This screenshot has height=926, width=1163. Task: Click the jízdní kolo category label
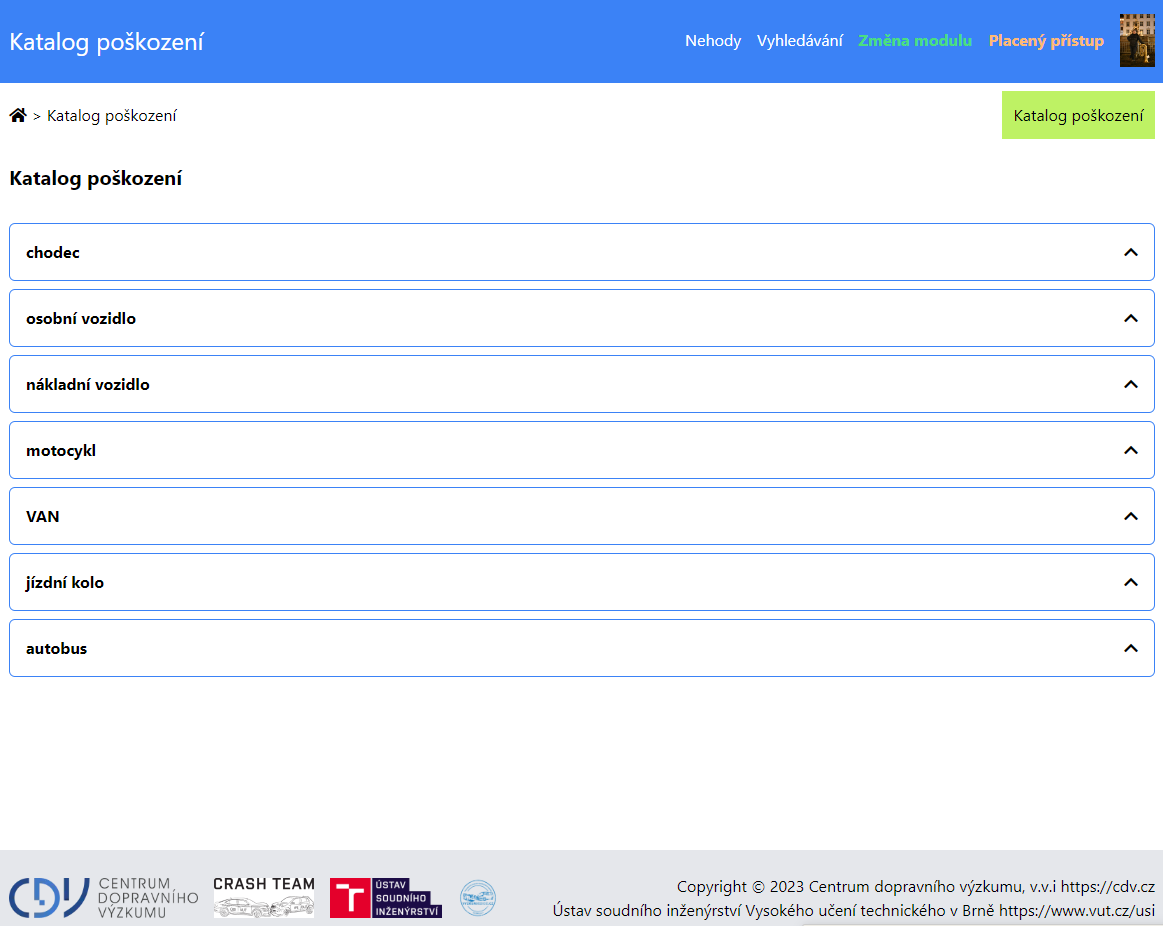click(65, 582)
